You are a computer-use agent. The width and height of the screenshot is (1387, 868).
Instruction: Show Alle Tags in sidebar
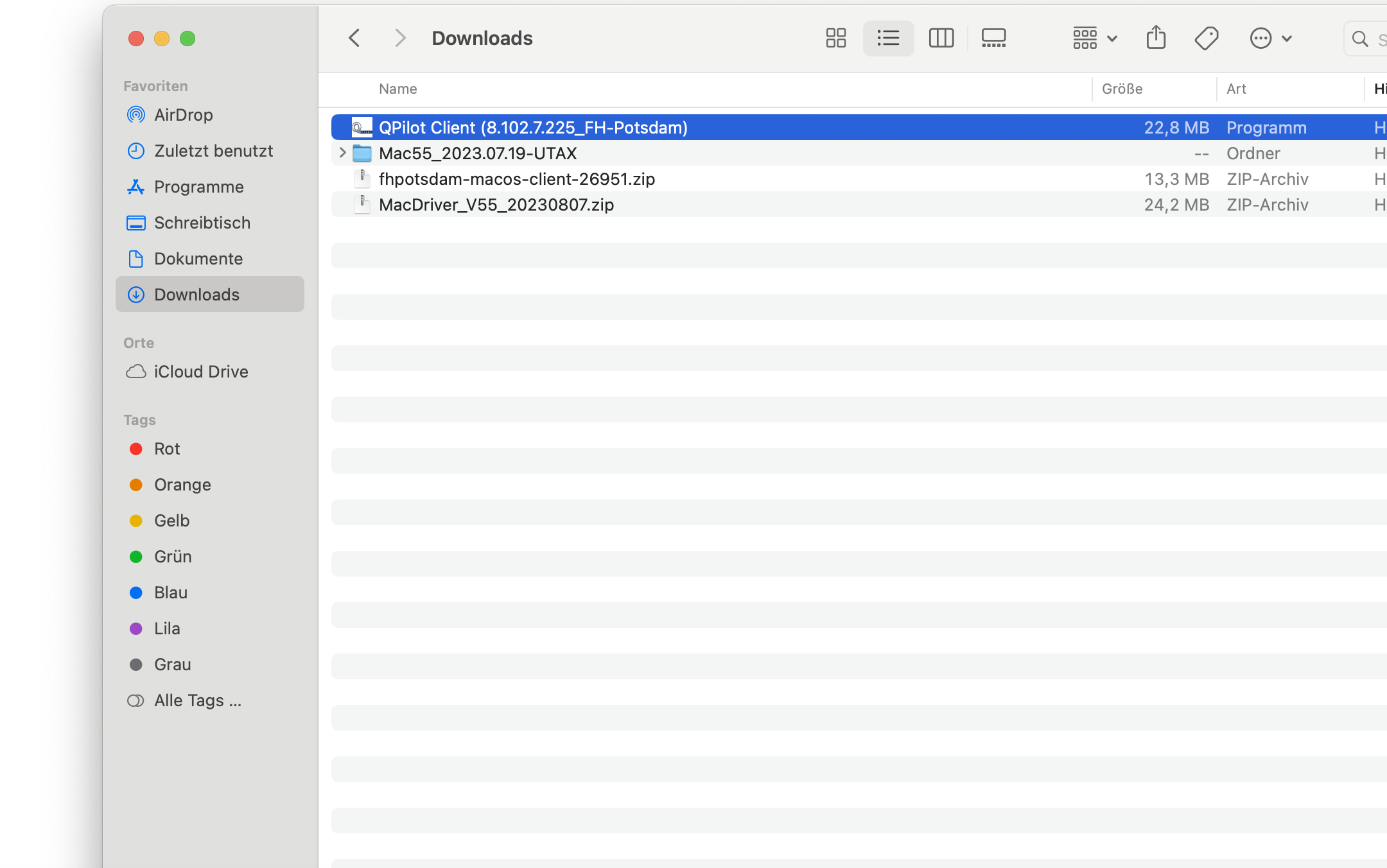pyautogui.click(x=209, y=700)
